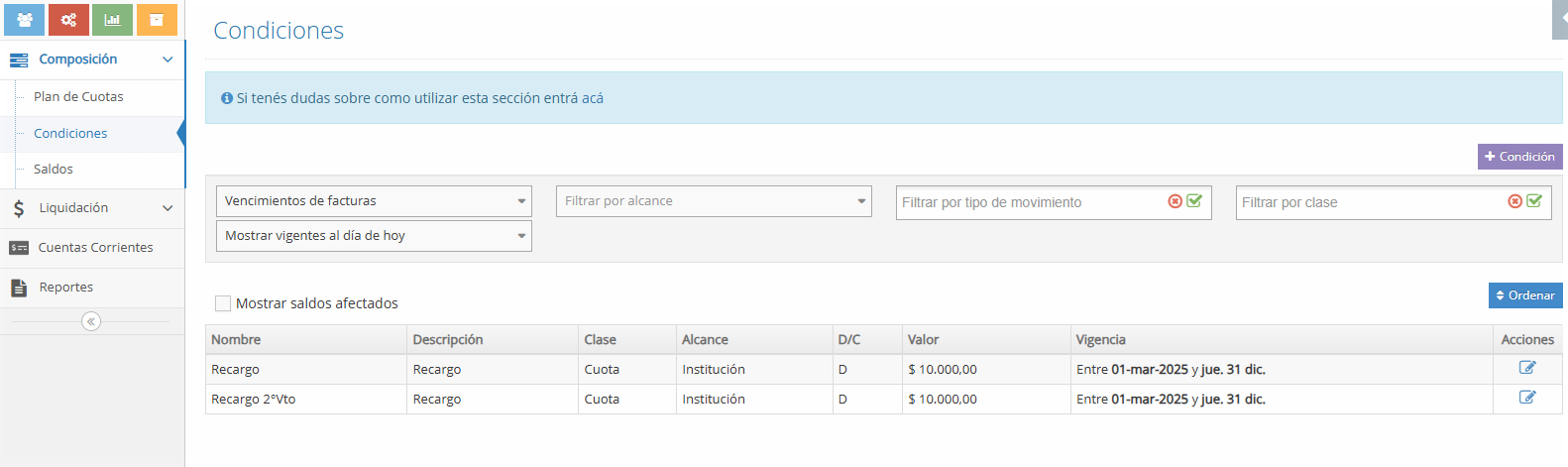1568x467 pixels.
Task: Open the red settings gears icon
Action: tap(68, 20)
